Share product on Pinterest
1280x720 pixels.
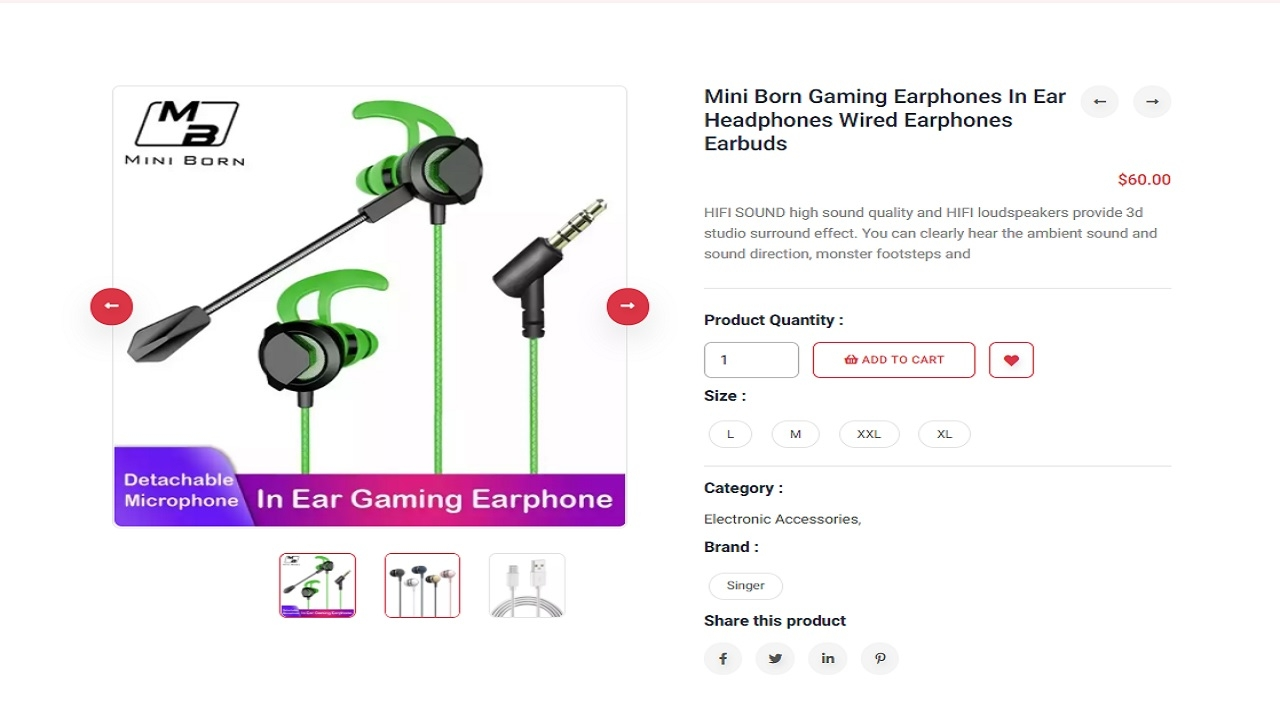pos(880,658)
